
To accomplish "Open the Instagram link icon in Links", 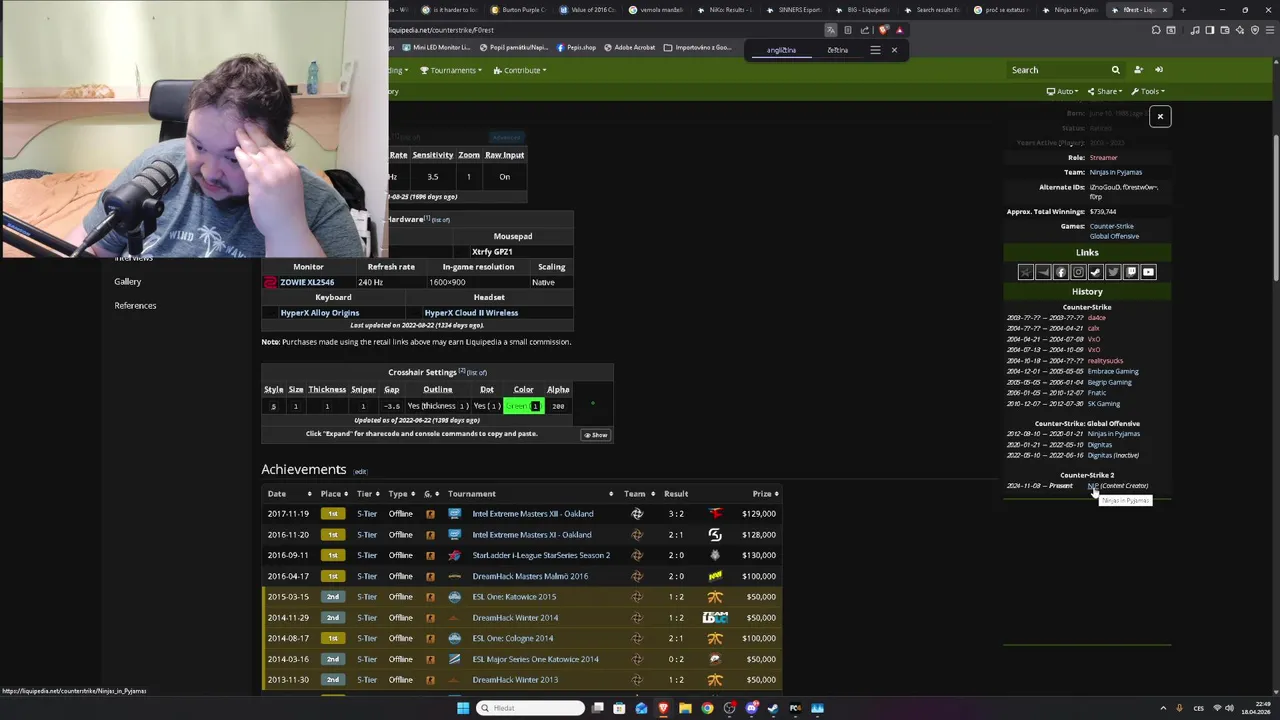I will (1078, 272).
